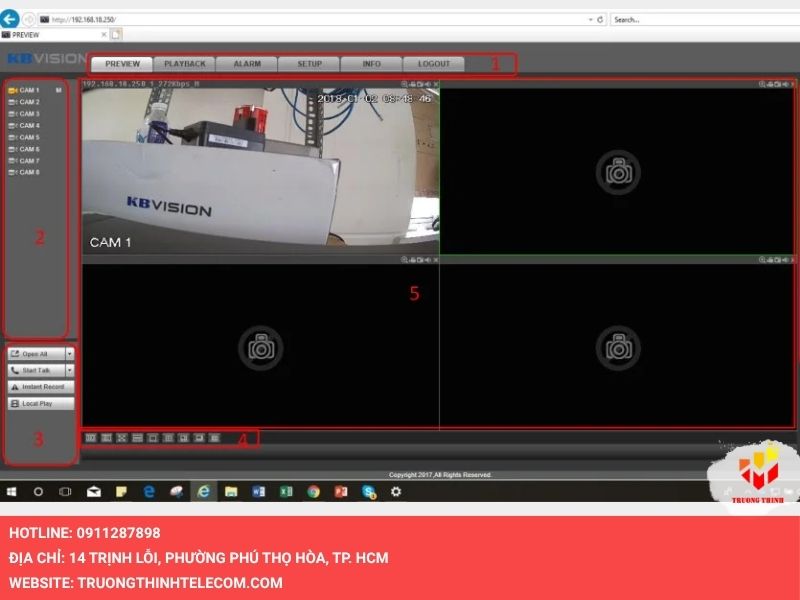The height and width of the screenshot is (600, 800).
Task: Click second icon in bottom layout toolbar
Action: (106, 438)
